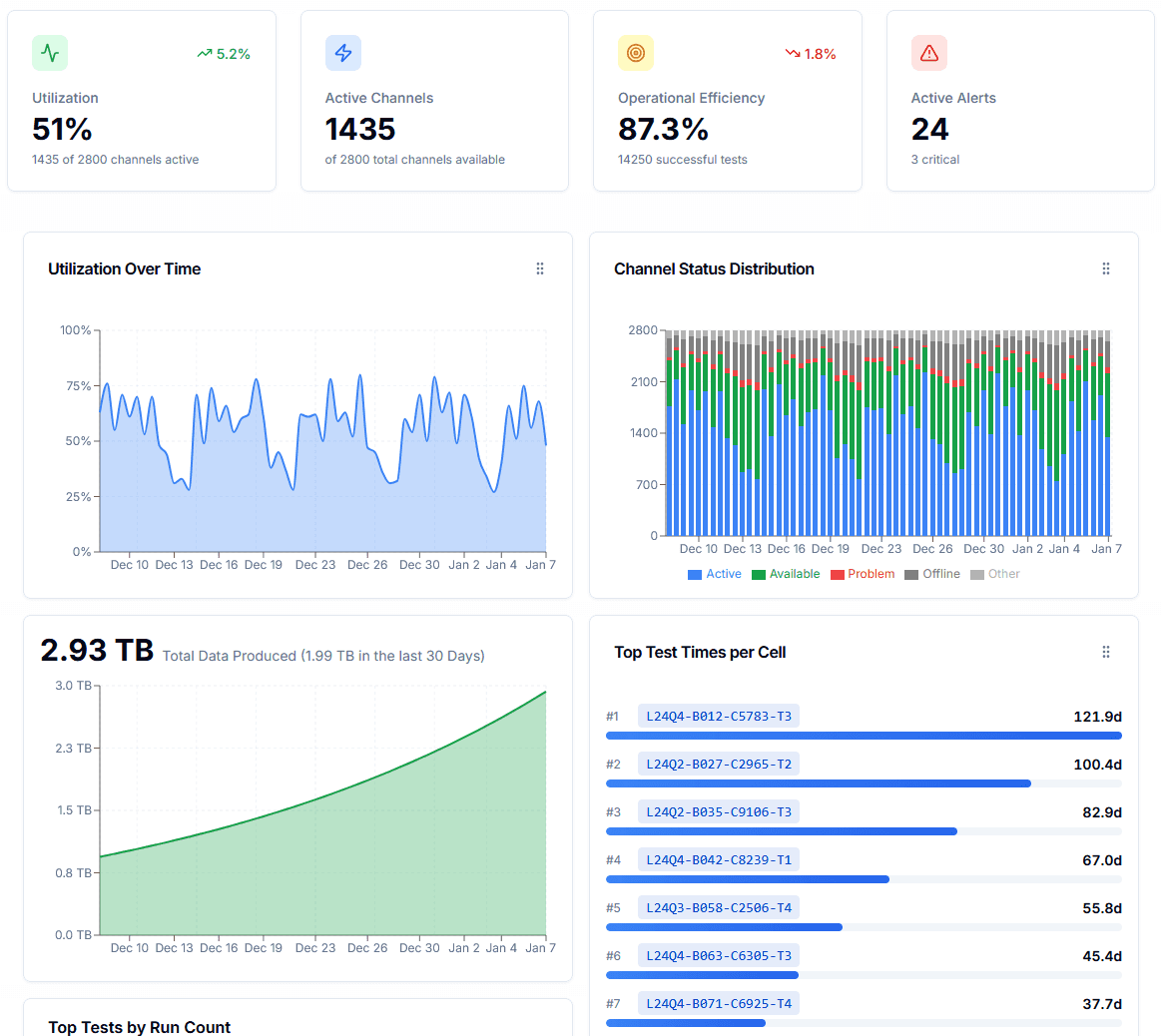This screenshot has height=1036, width=1162.
Task: Open cell link L24Q4-B012-C5783-T3
Action: pos(719,716)
